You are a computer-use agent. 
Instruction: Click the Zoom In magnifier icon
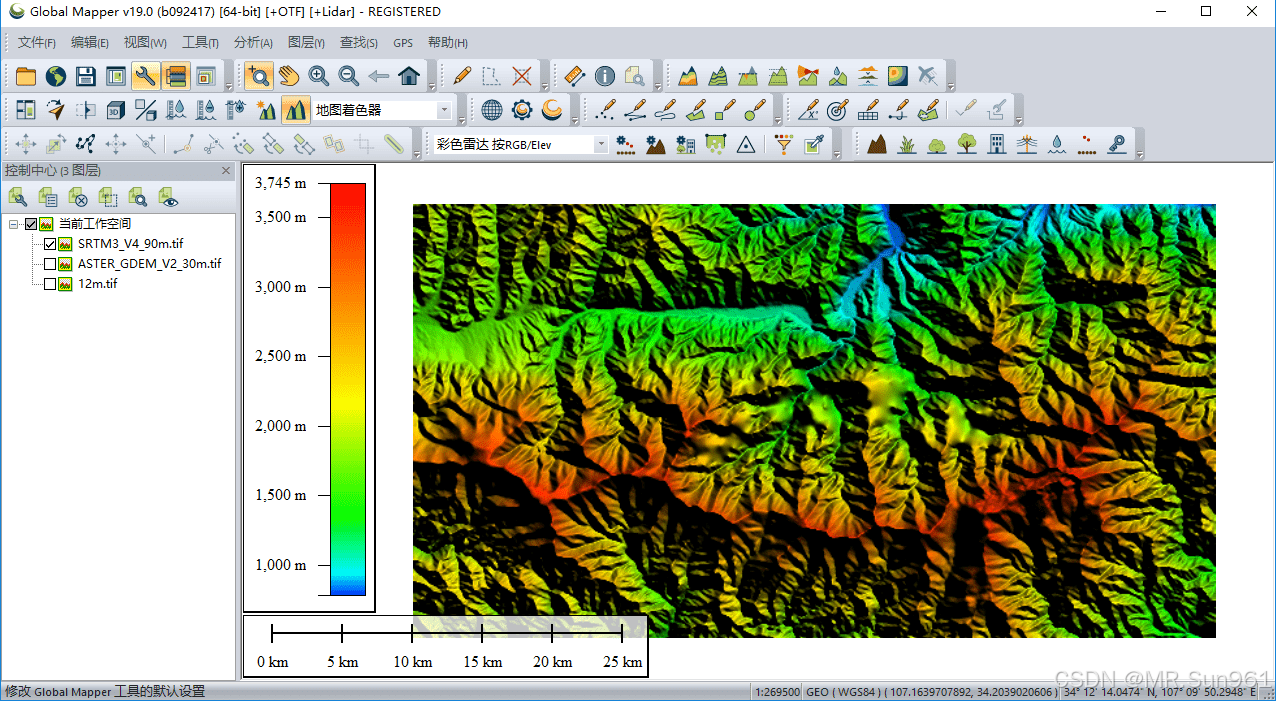(318, 76)
